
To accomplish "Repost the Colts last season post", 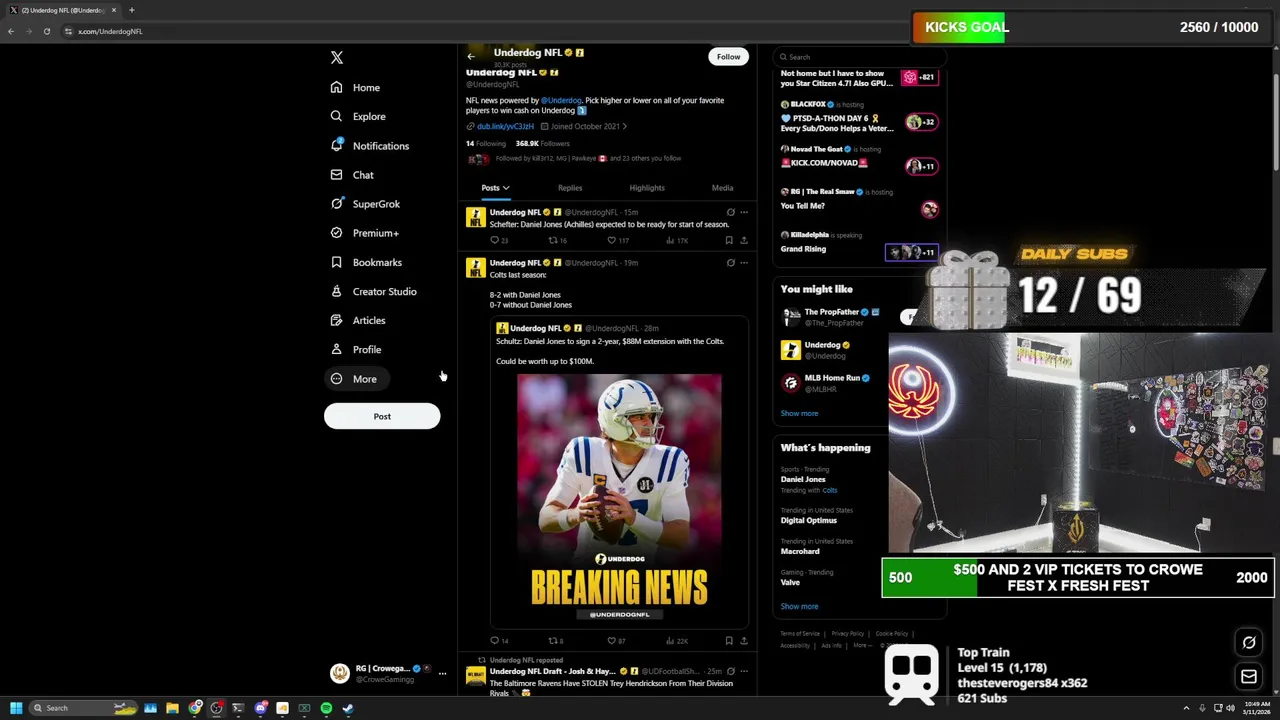I will pos(556,640).
